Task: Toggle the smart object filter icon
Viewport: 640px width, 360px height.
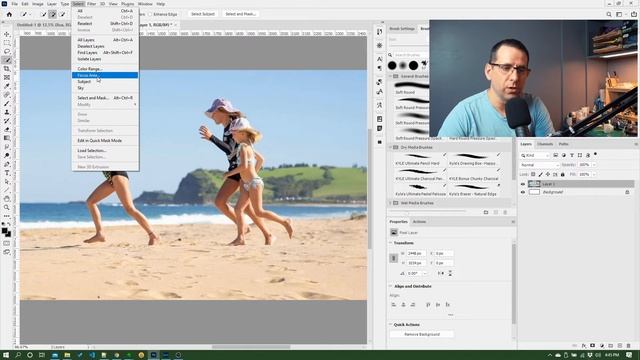Action: (588, 155)
